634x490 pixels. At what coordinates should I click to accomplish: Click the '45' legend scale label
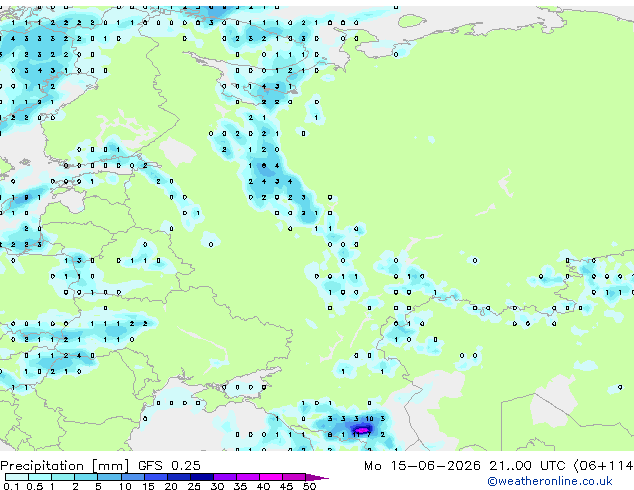click(286, 486)
